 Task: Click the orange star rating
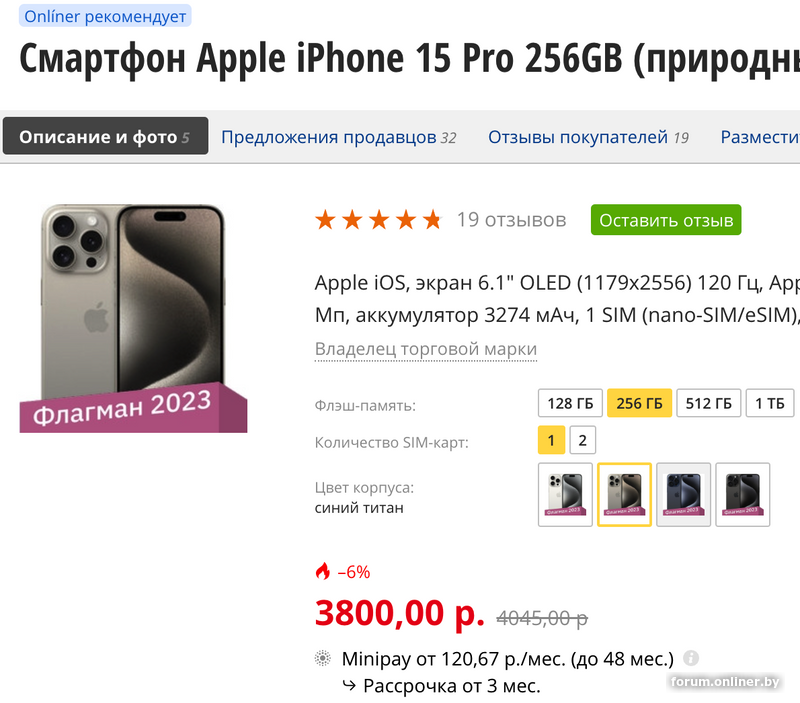[x=379, y=220]
